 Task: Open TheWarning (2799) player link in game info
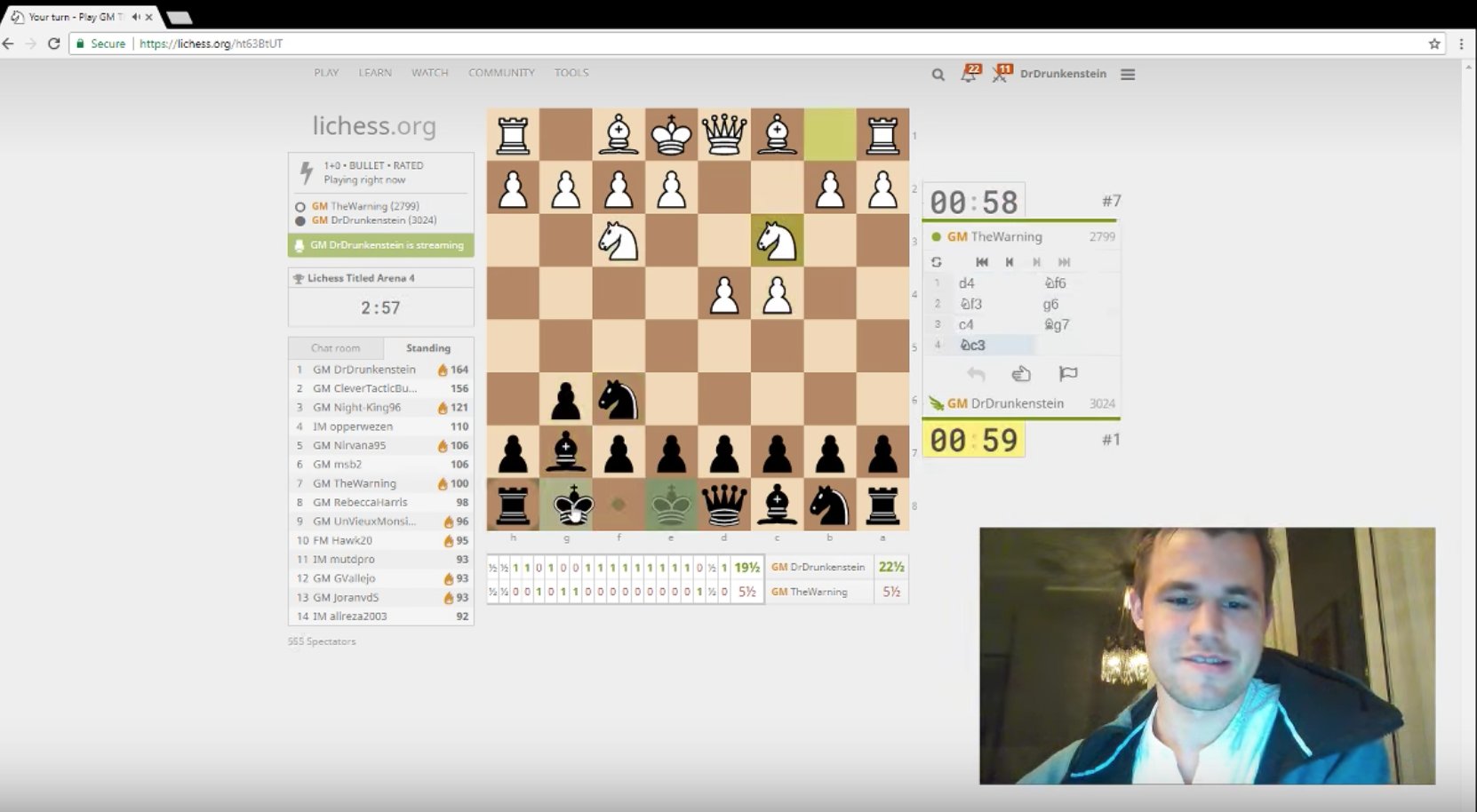(365, 206)
